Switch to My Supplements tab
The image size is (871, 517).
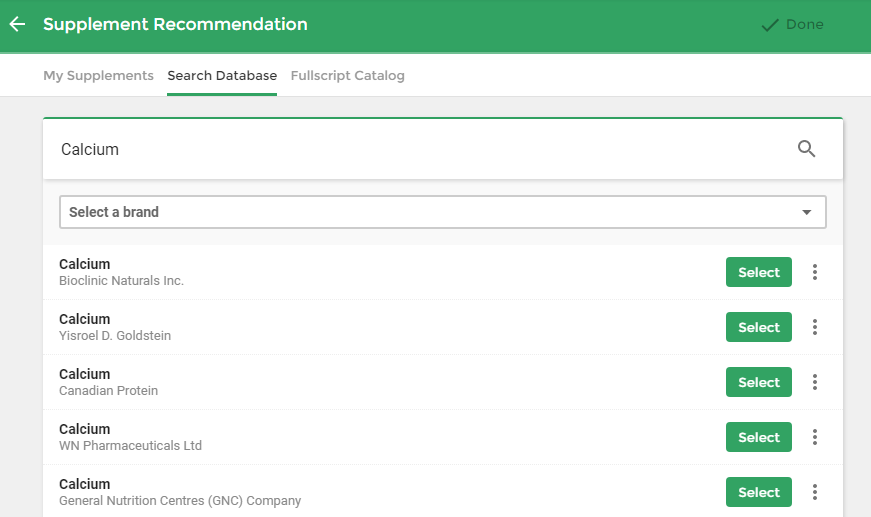tap(98, 76)
